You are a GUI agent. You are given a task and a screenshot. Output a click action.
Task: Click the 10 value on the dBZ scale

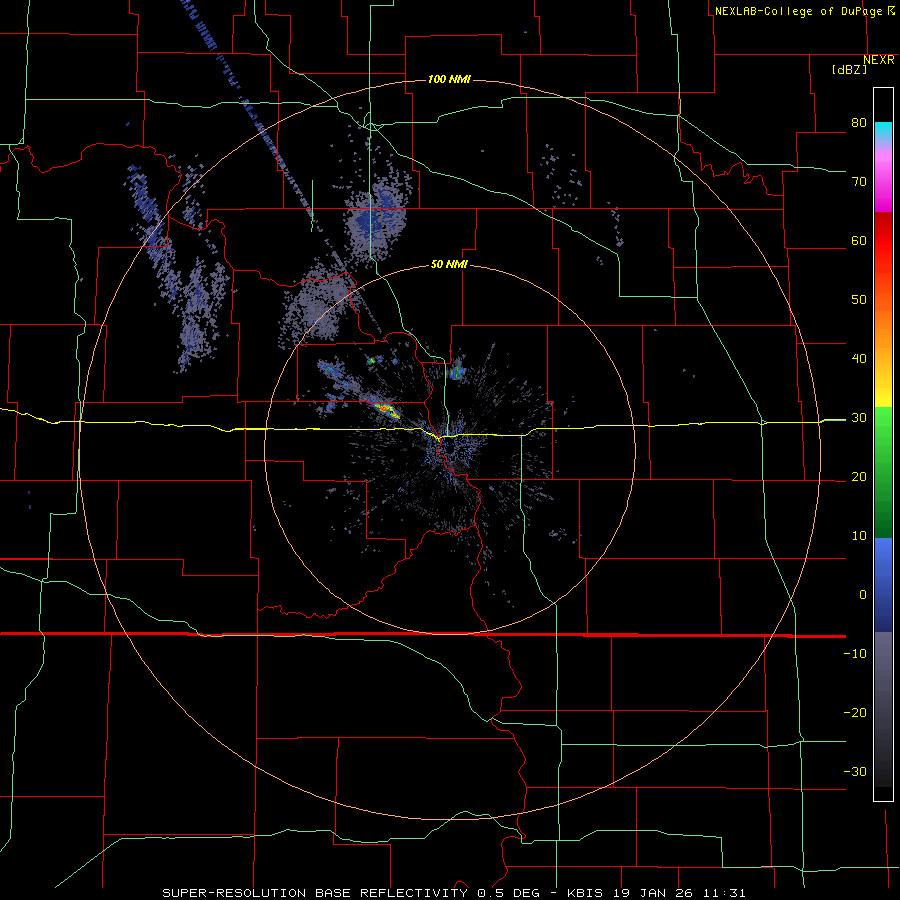coord(859,536)
